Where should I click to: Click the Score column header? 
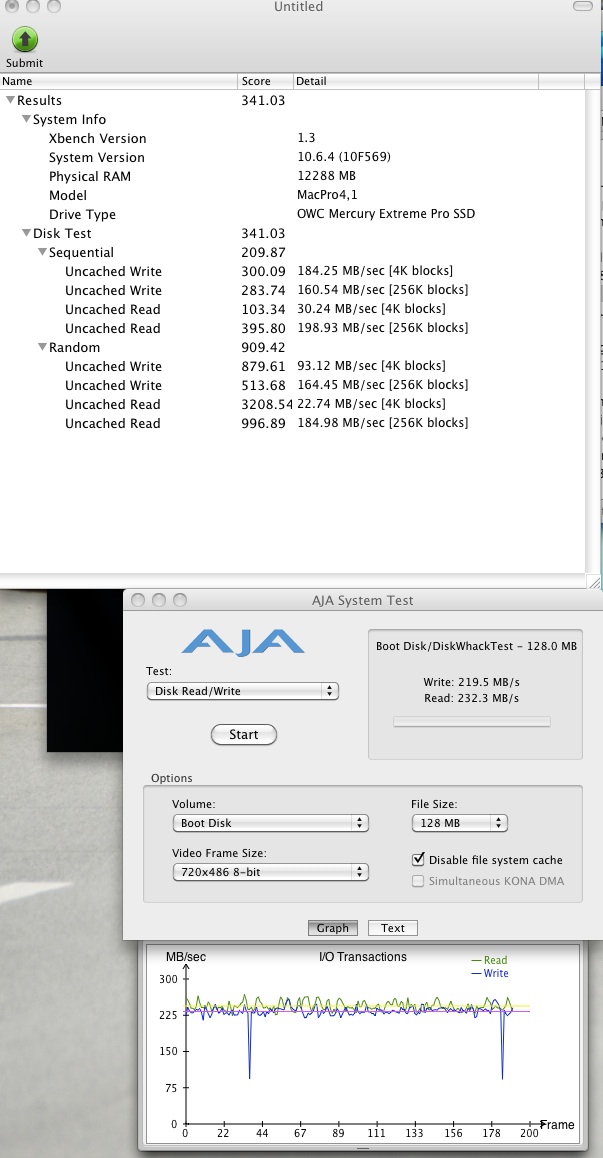(x=266, y=81)
